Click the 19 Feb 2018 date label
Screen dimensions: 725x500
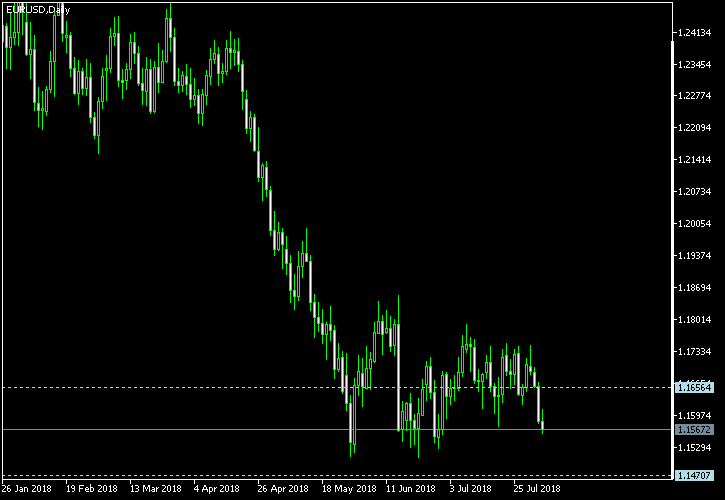click(x=92, y=488)
